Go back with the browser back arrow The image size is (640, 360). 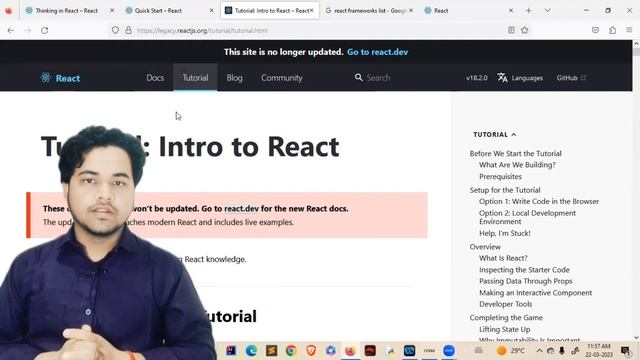point(11,30)
